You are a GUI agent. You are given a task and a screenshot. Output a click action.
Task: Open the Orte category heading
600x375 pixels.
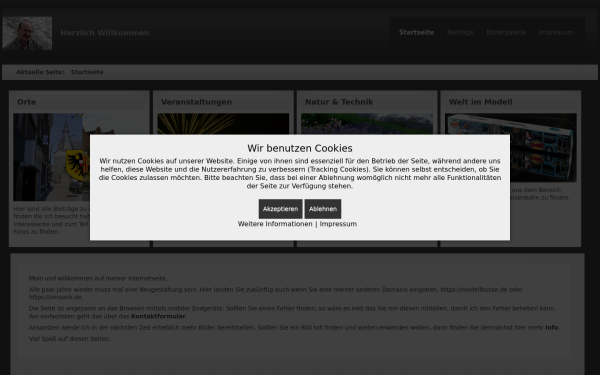tap(26, 102)
